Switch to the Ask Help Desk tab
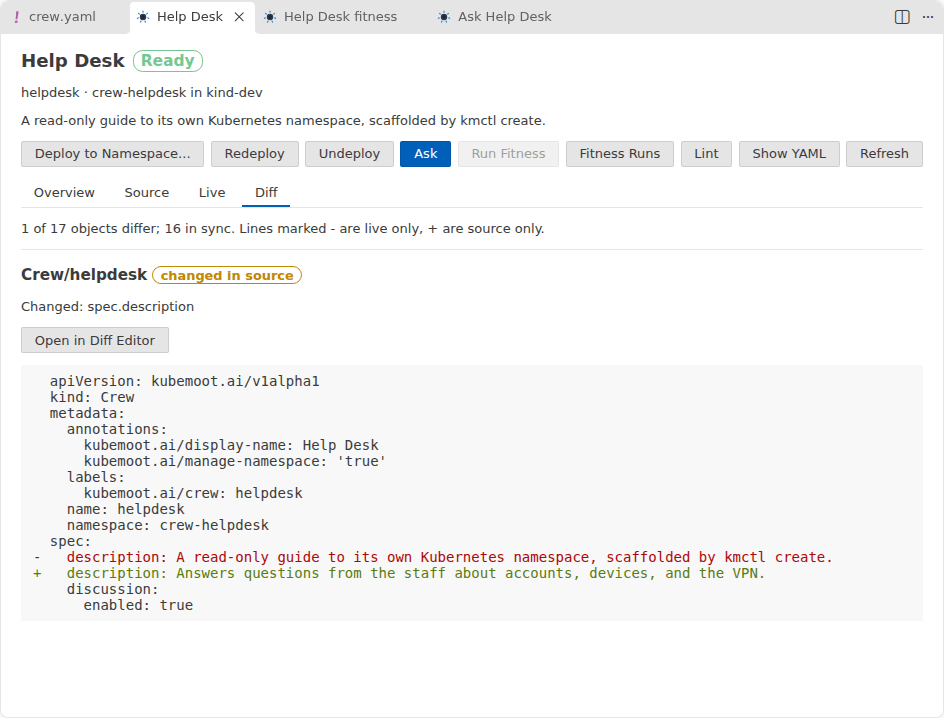Screen dimensions: 944x718 505,17
